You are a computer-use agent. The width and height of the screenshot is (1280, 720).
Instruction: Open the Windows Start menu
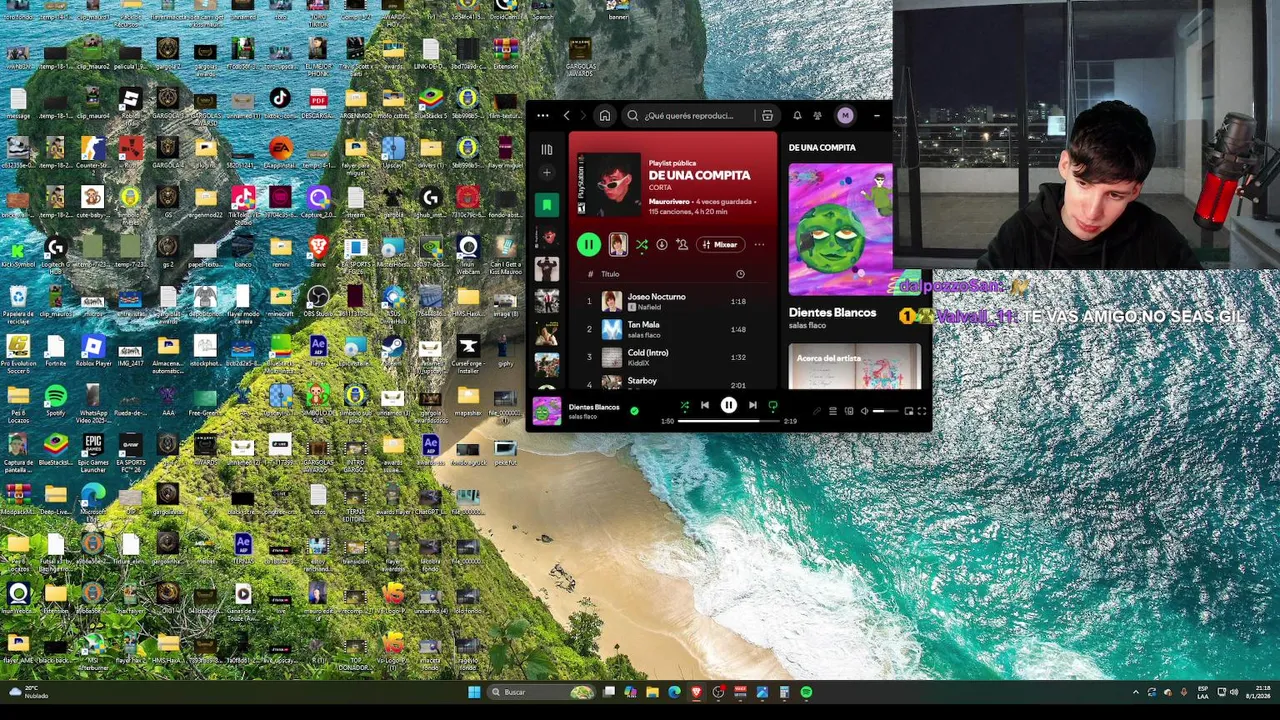(x=474, y=692)
